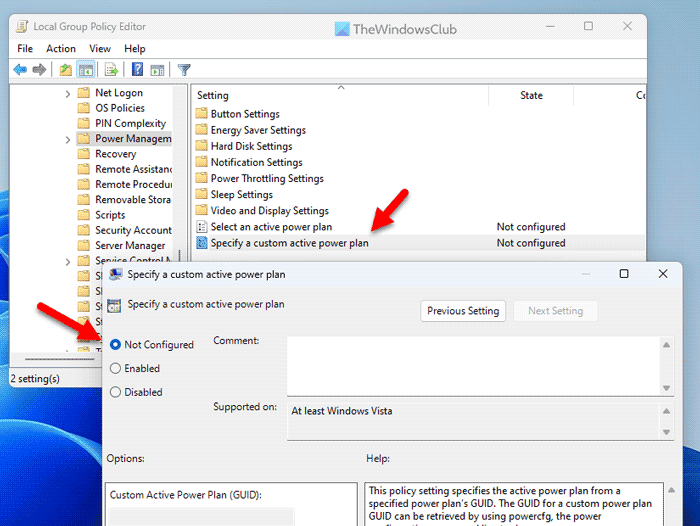Click the Custom Active Power Plan GUID field
This screenshot has width=700, height=526.
click(x=202, y=517)
